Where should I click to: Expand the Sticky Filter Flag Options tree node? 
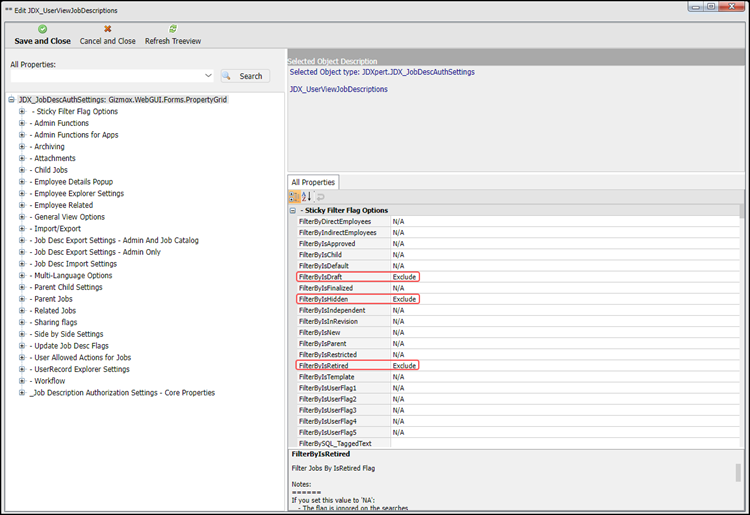(x=22, y=111)
